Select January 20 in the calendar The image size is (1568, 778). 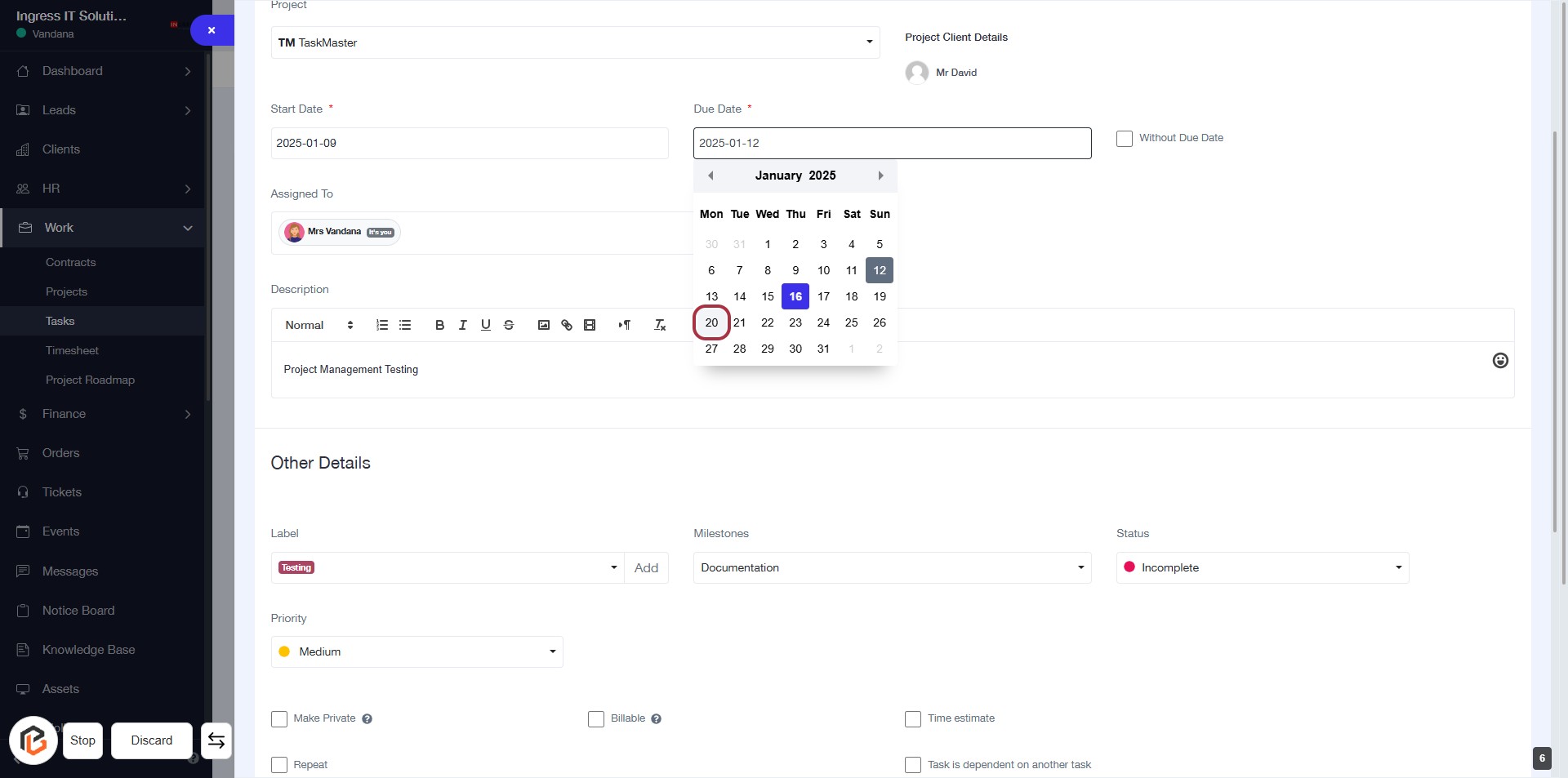coord(711,322)
